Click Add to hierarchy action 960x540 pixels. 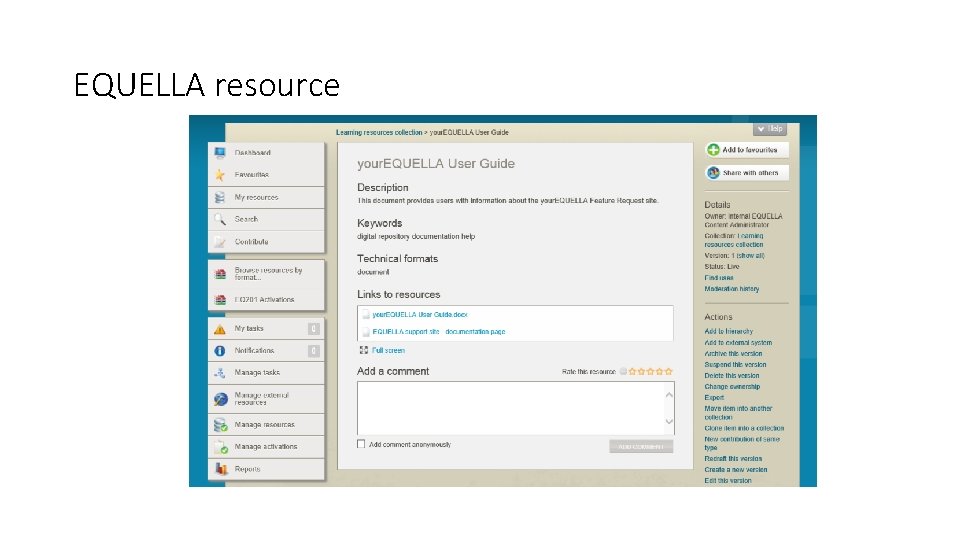[729, 331]
